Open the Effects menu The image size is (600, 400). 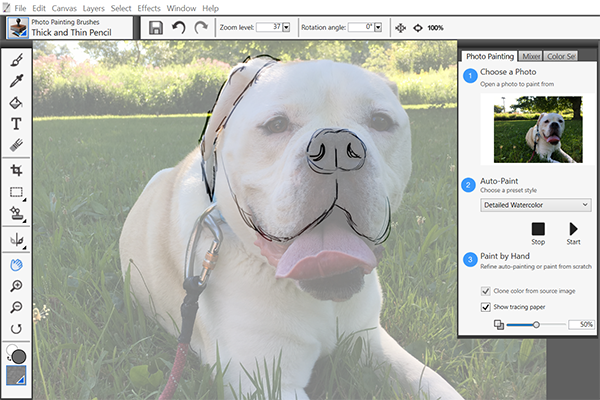coord(149,8)
